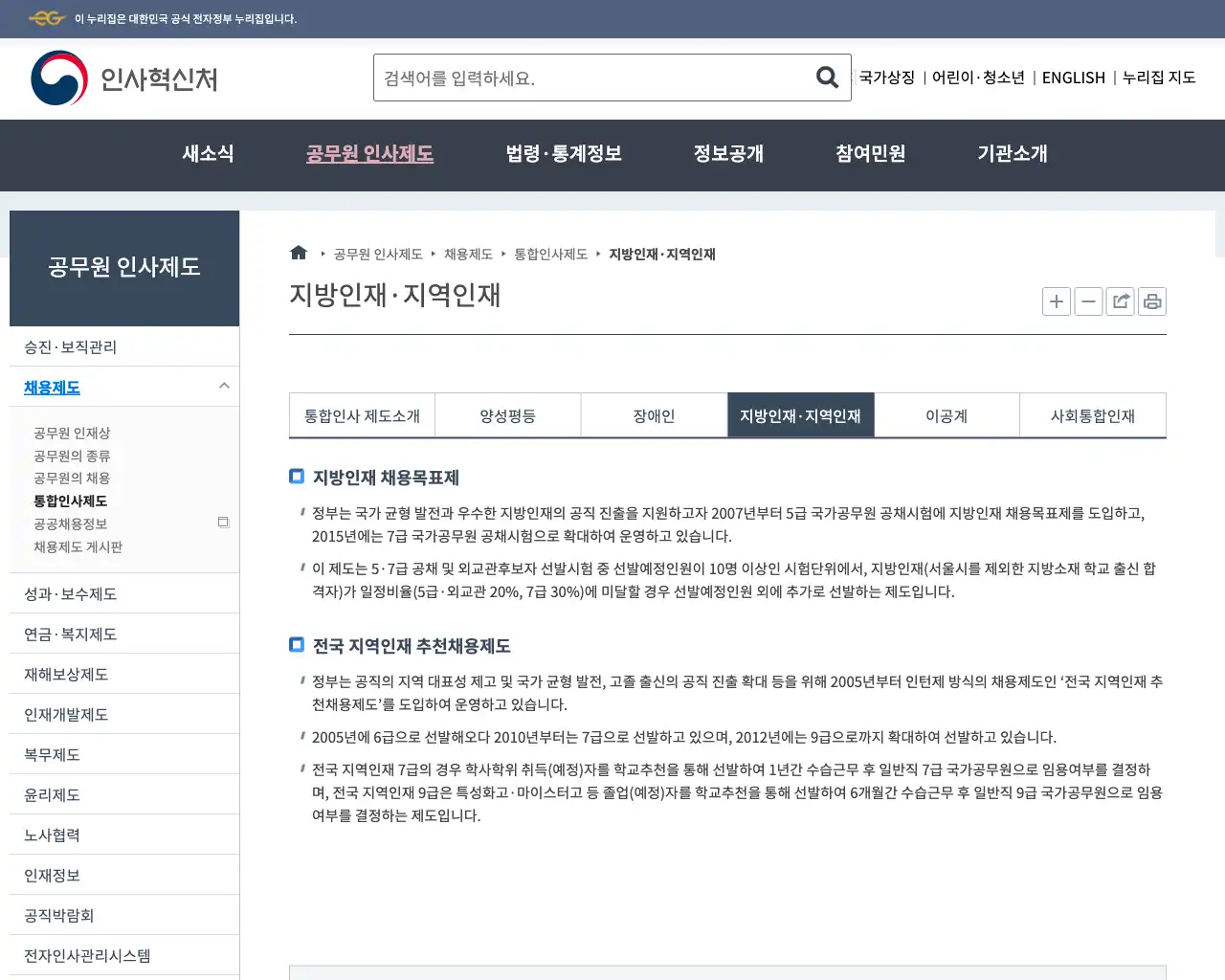Click the 공무원 인사제도 sidebar title
1225x980 pixels.
[x=124, y=267]
